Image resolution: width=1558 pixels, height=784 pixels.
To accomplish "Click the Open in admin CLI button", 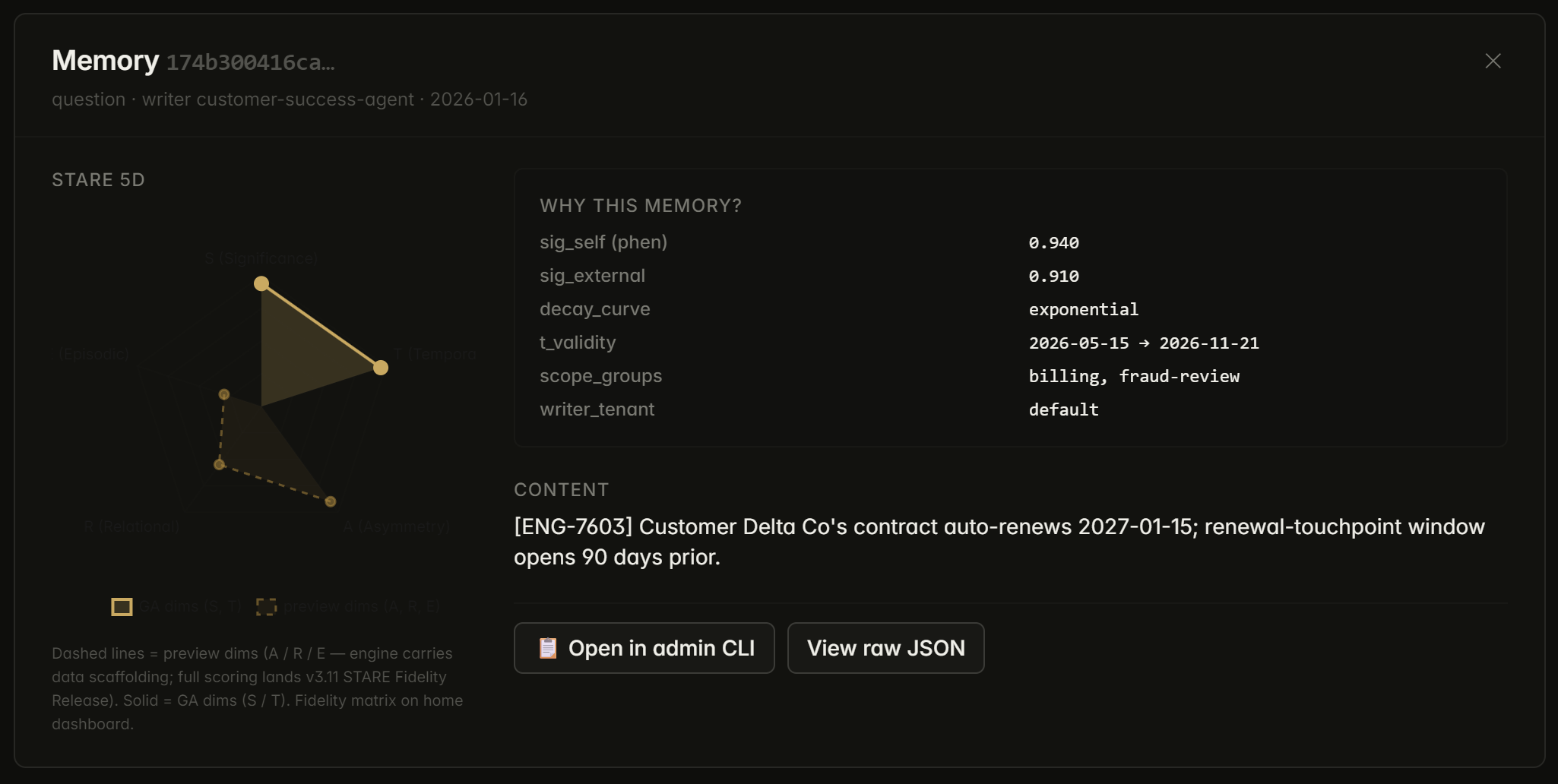I will click(644, 648).
